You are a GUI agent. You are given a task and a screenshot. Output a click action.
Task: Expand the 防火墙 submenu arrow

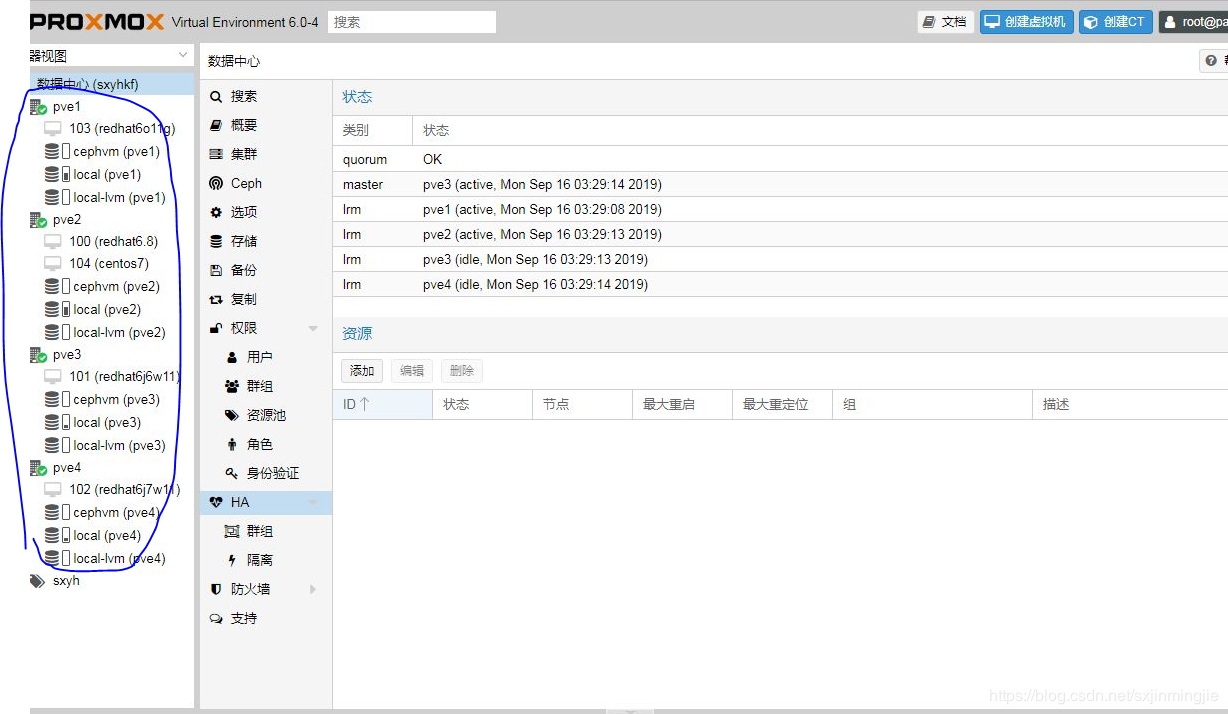313,590
